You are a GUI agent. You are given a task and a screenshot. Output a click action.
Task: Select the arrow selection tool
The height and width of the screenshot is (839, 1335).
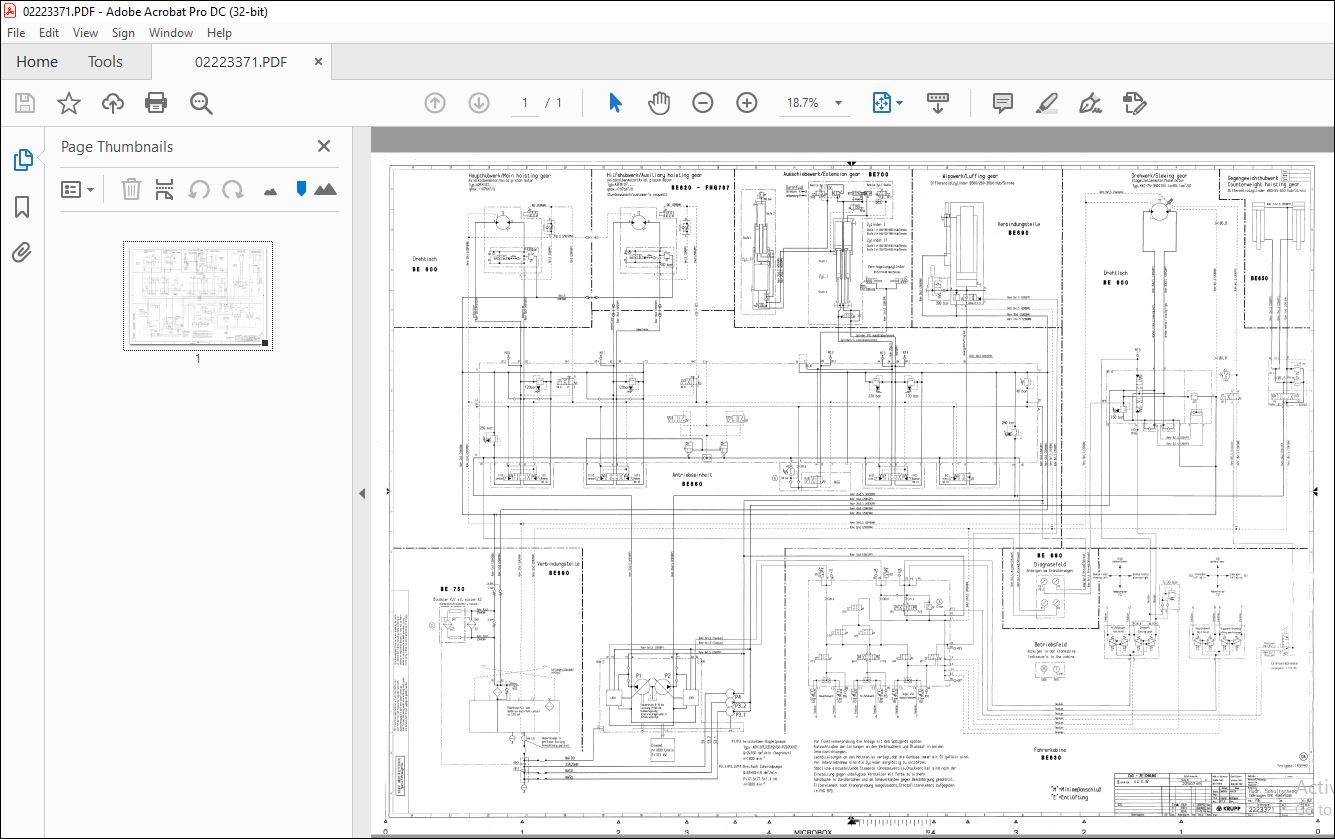click(x=615, y=103)
